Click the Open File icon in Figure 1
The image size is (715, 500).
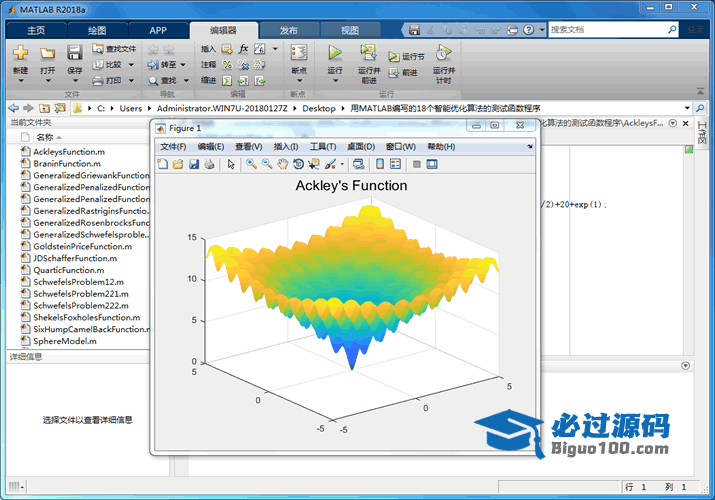[178, 164]
